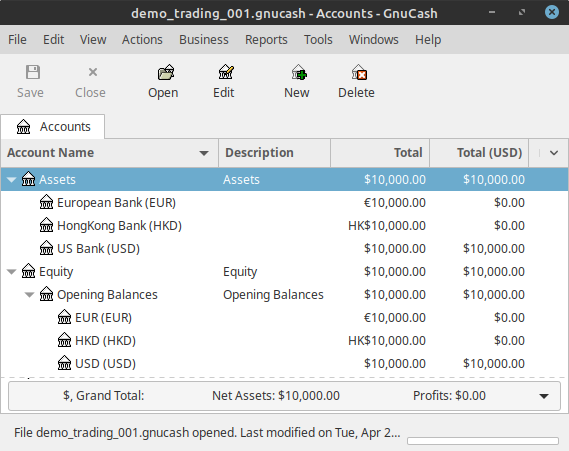Collapse the Opening Balances subtree
The height and width of the screenshot is (451, 569).
[29, 294]
